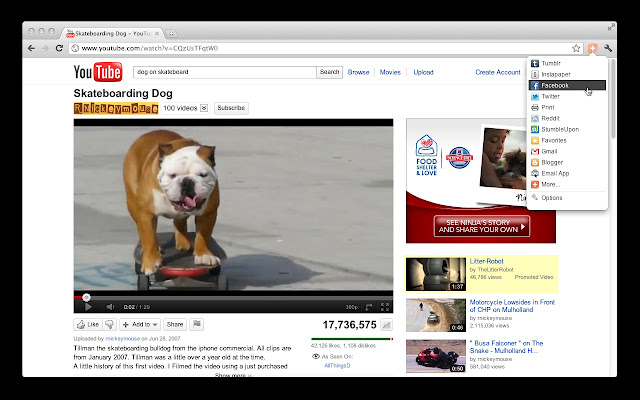Mute the video volume icon
This screenshot has height=400, width=640.
pyautogui.click(x=110, y=307)
